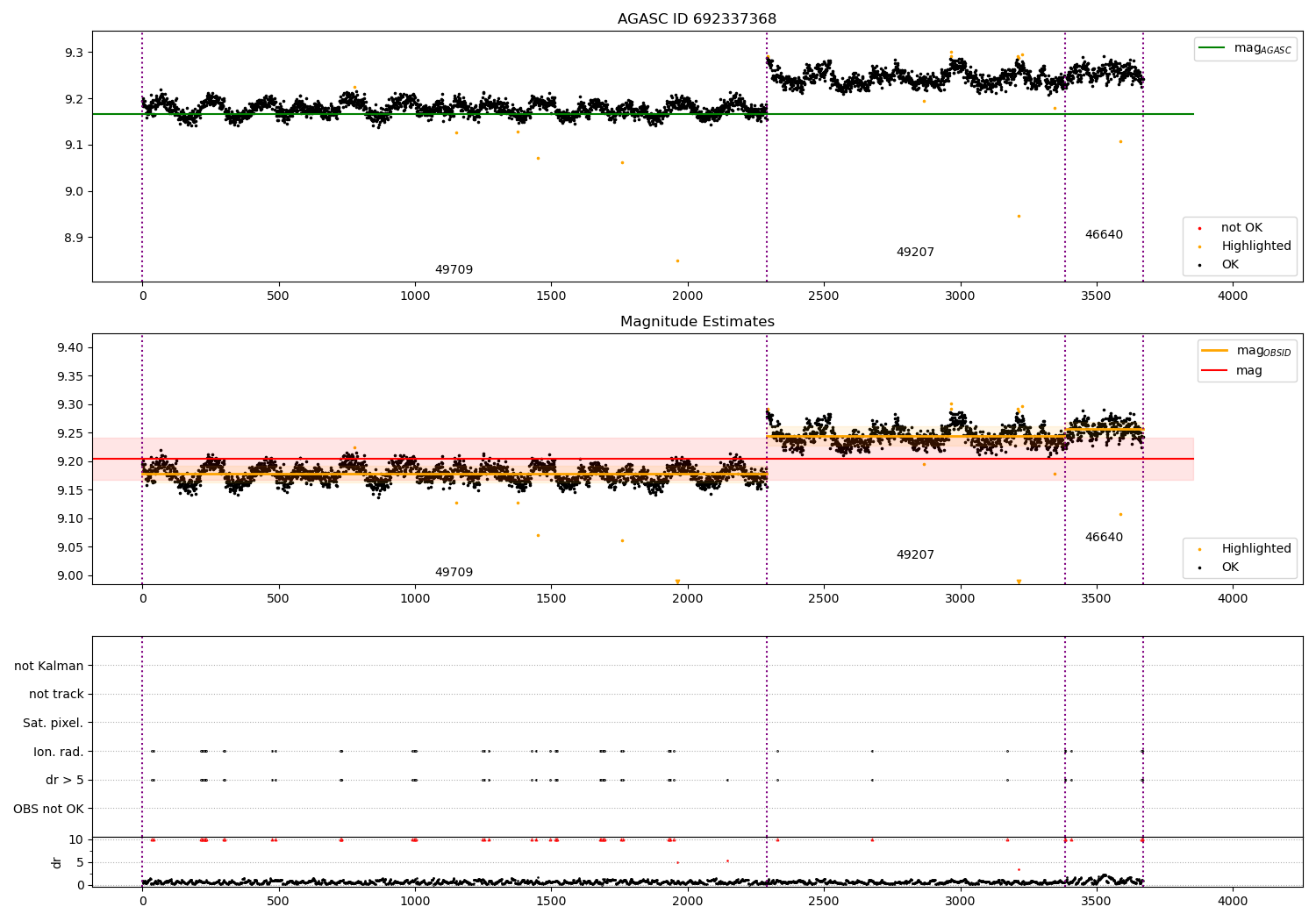1316x921 pixels.
Task: Click the mag AGASC legend entry
Action: coord(1245,48)
